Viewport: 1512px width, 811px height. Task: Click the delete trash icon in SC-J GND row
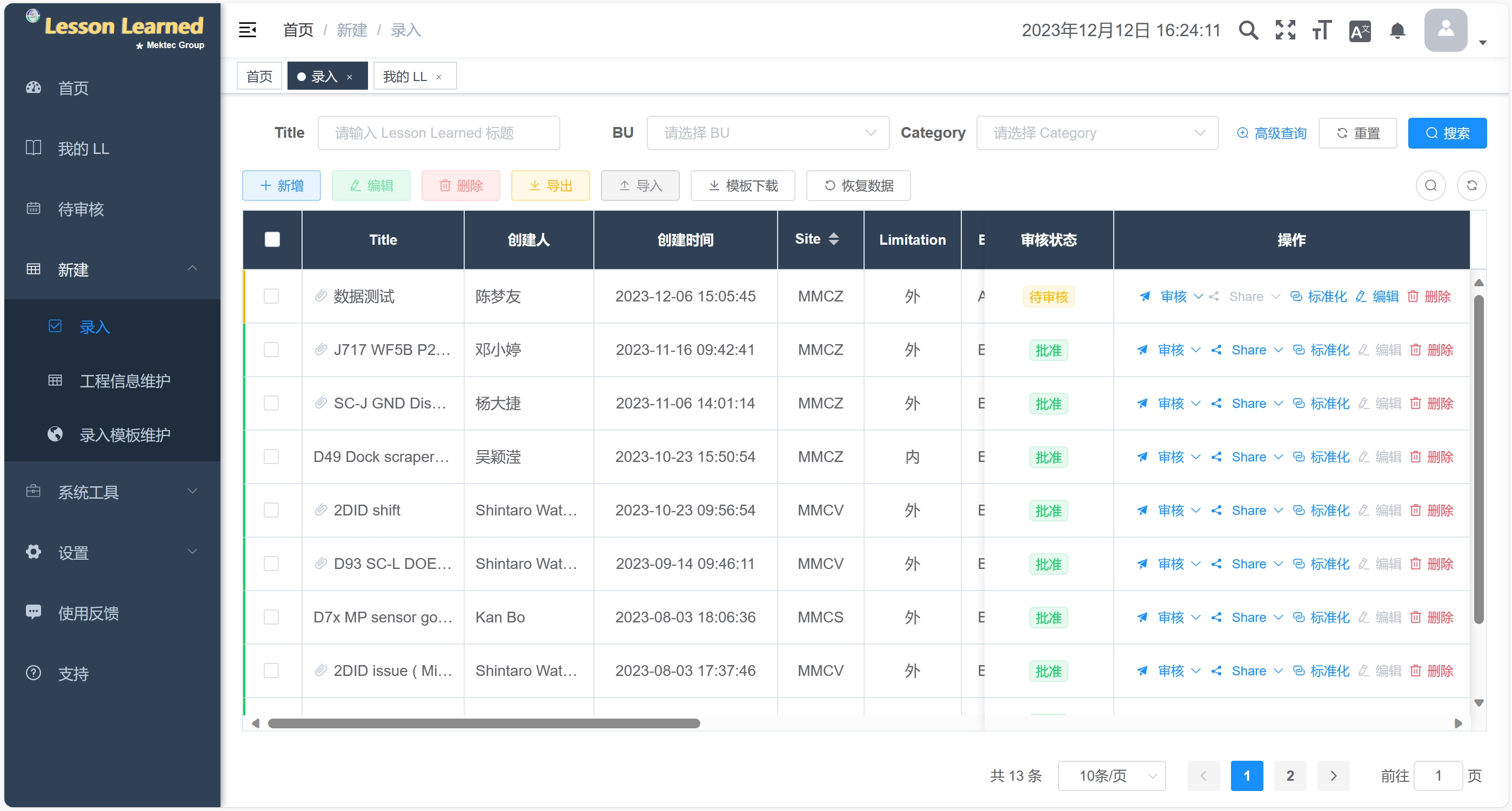[1415, 404]
